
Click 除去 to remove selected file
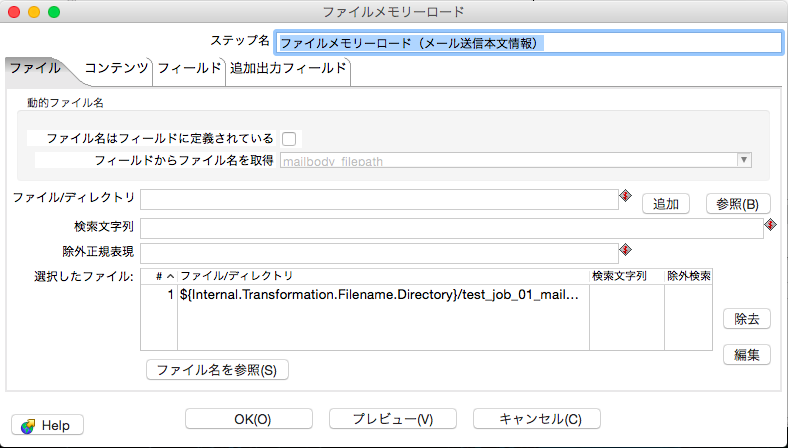point(747,319)
